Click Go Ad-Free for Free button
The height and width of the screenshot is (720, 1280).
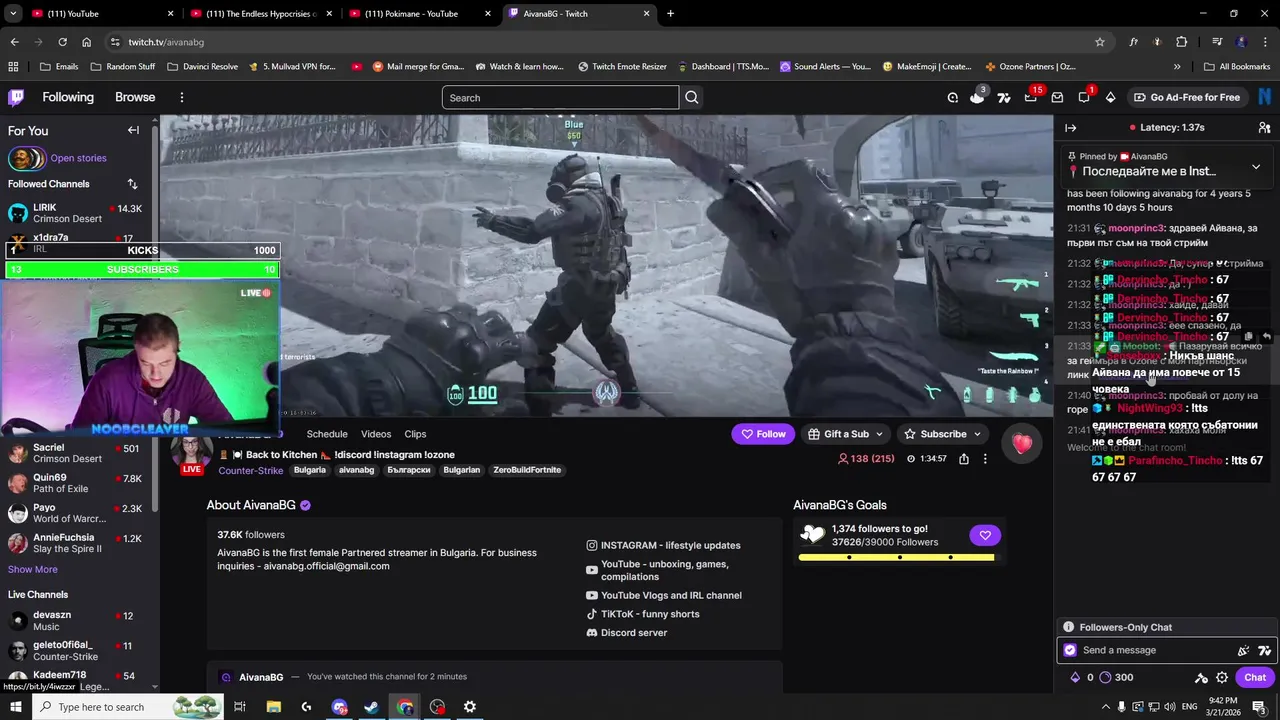coord(1186,97)
